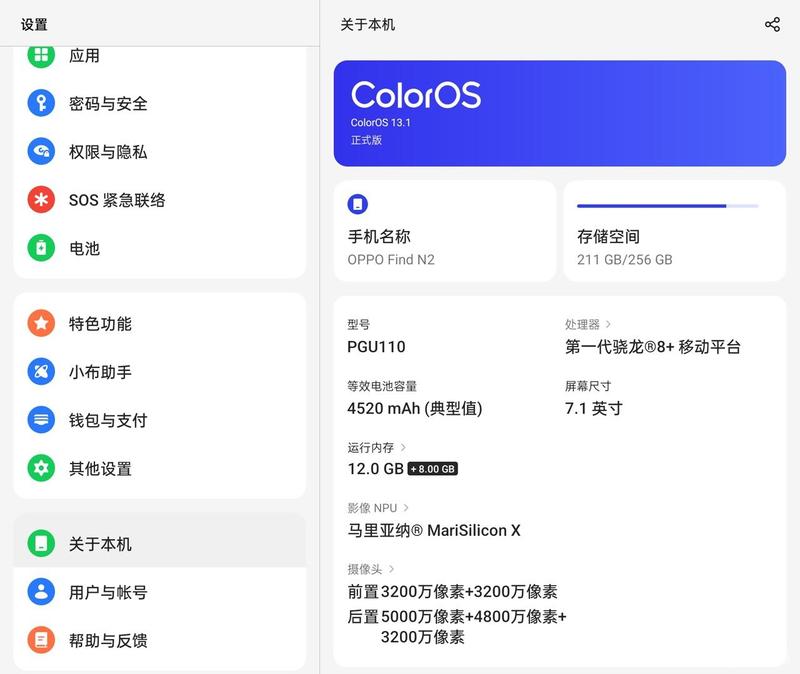Expand 影像 NPU details chevron
Screen dimensions: 800x674
tap(406, 508)
